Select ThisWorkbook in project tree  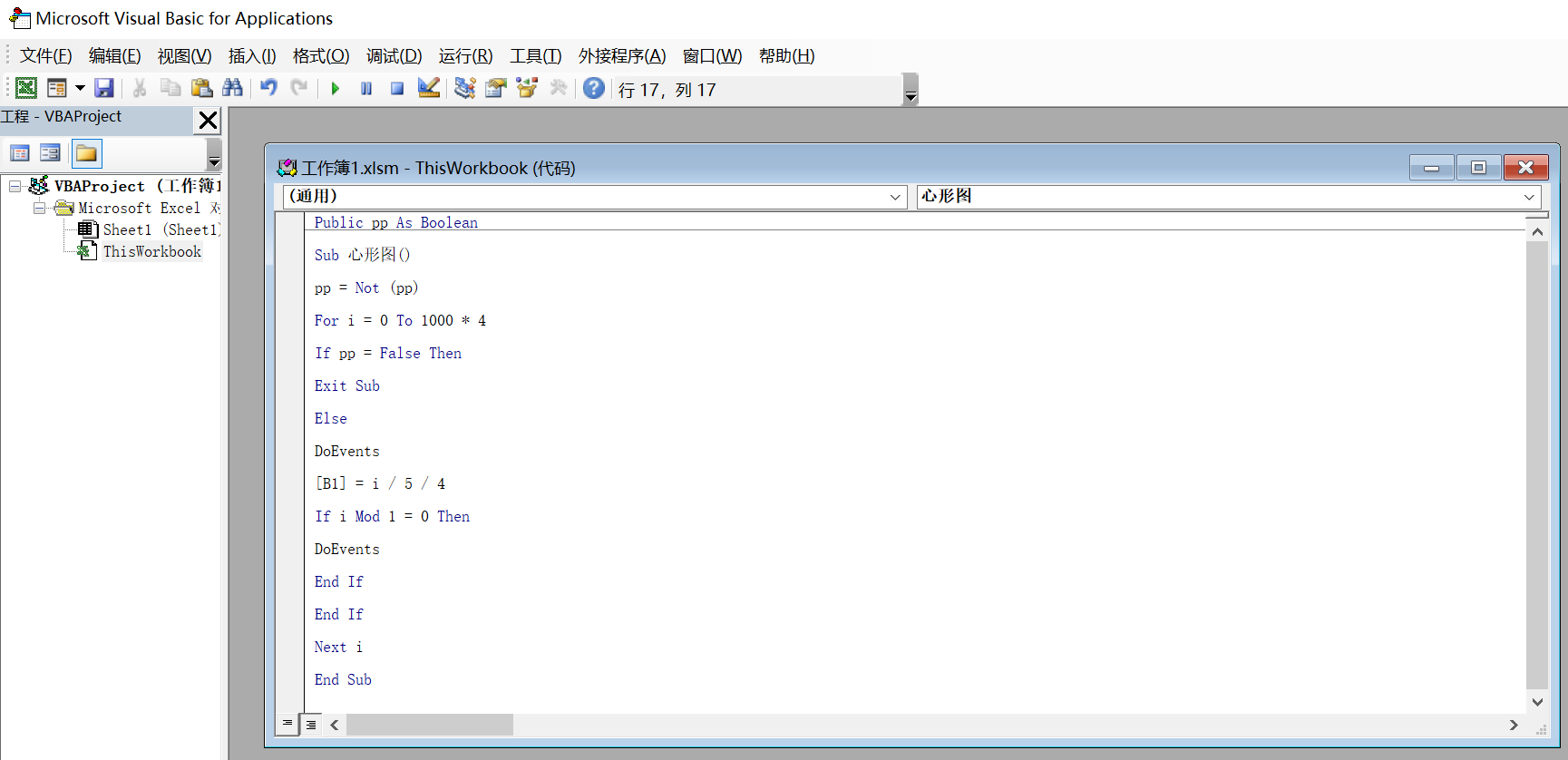coord(152,252)
